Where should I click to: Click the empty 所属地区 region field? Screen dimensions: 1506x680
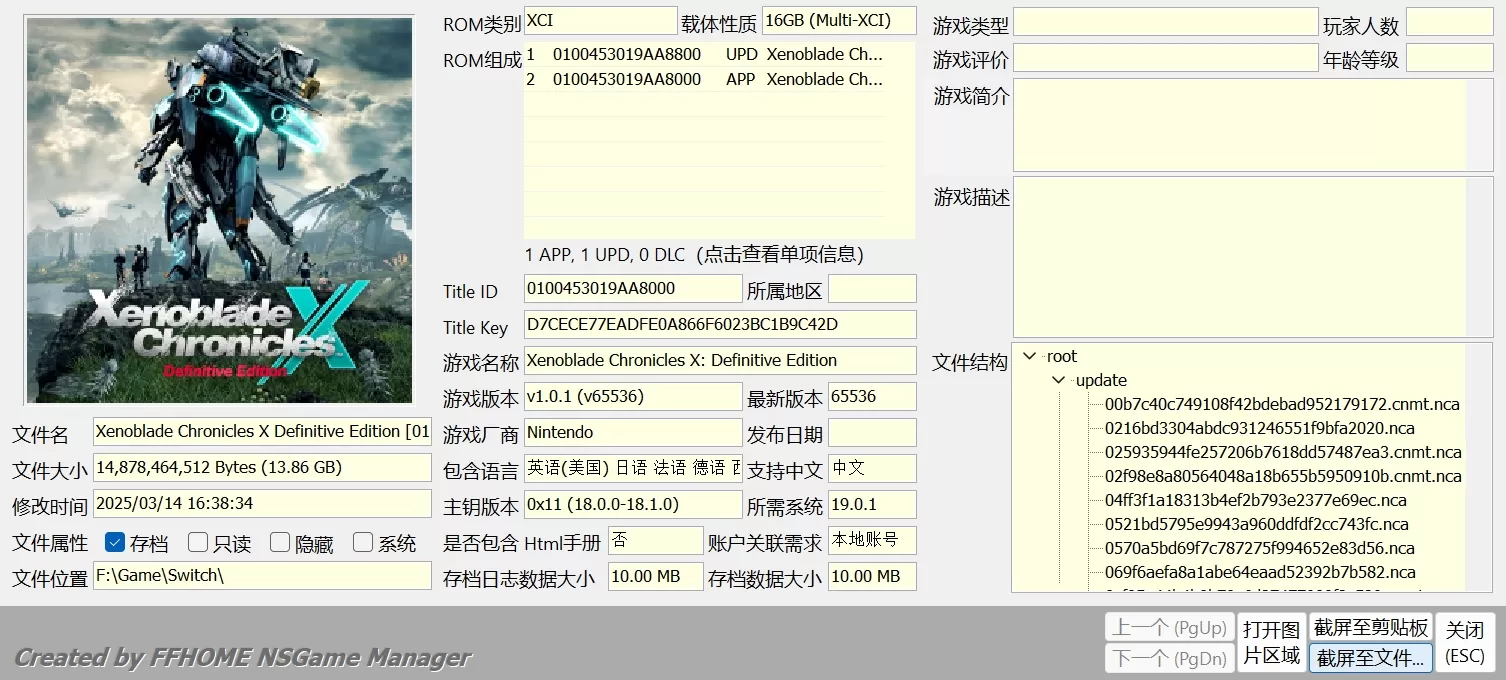coord(872,289)
